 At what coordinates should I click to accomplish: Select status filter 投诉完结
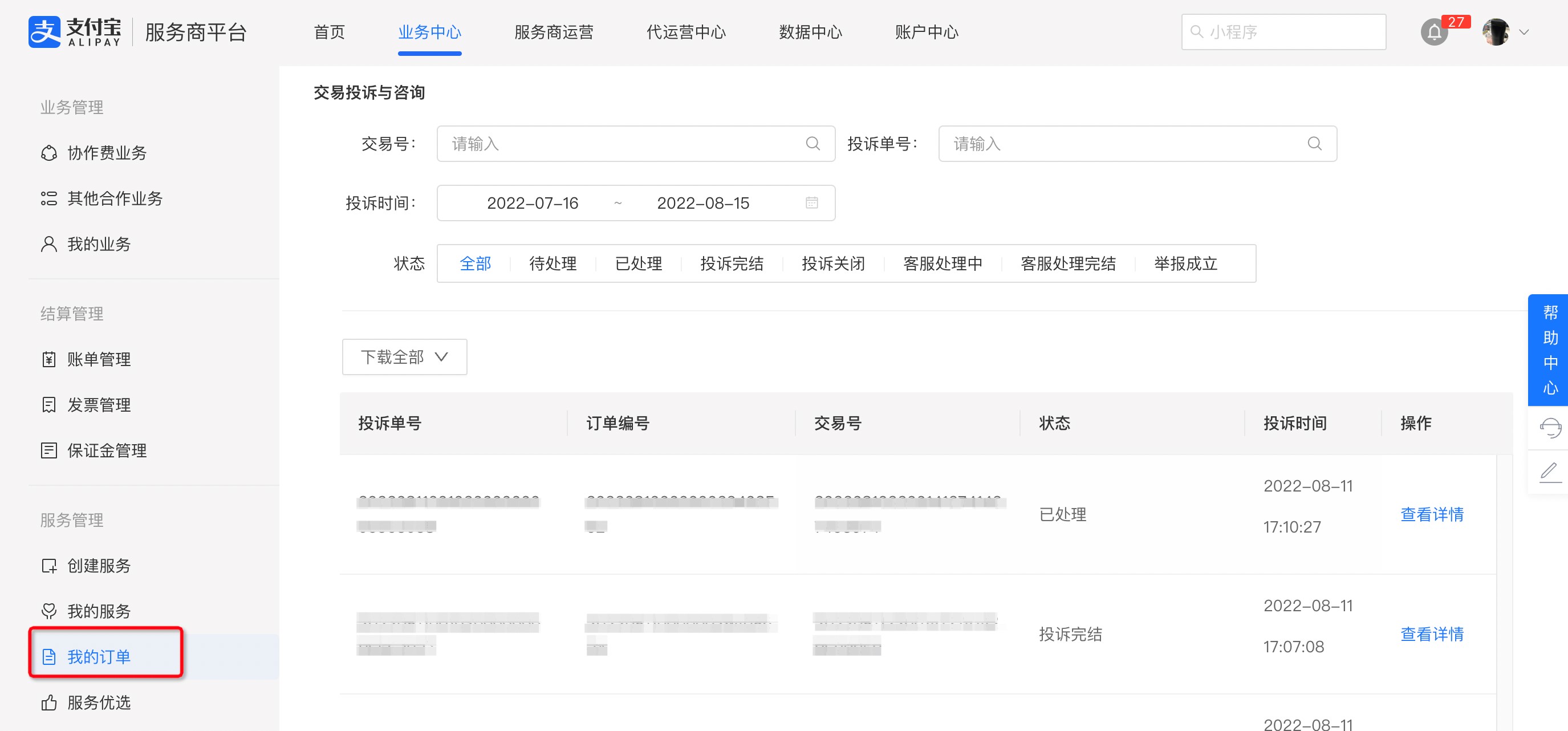(x=732, y=263)
